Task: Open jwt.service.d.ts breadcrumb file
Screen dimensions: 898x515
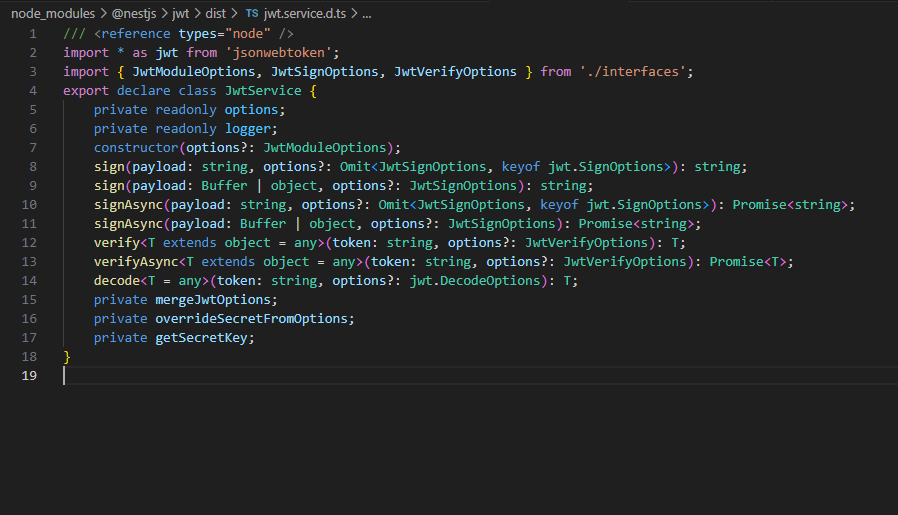Action: click(305, 14)
